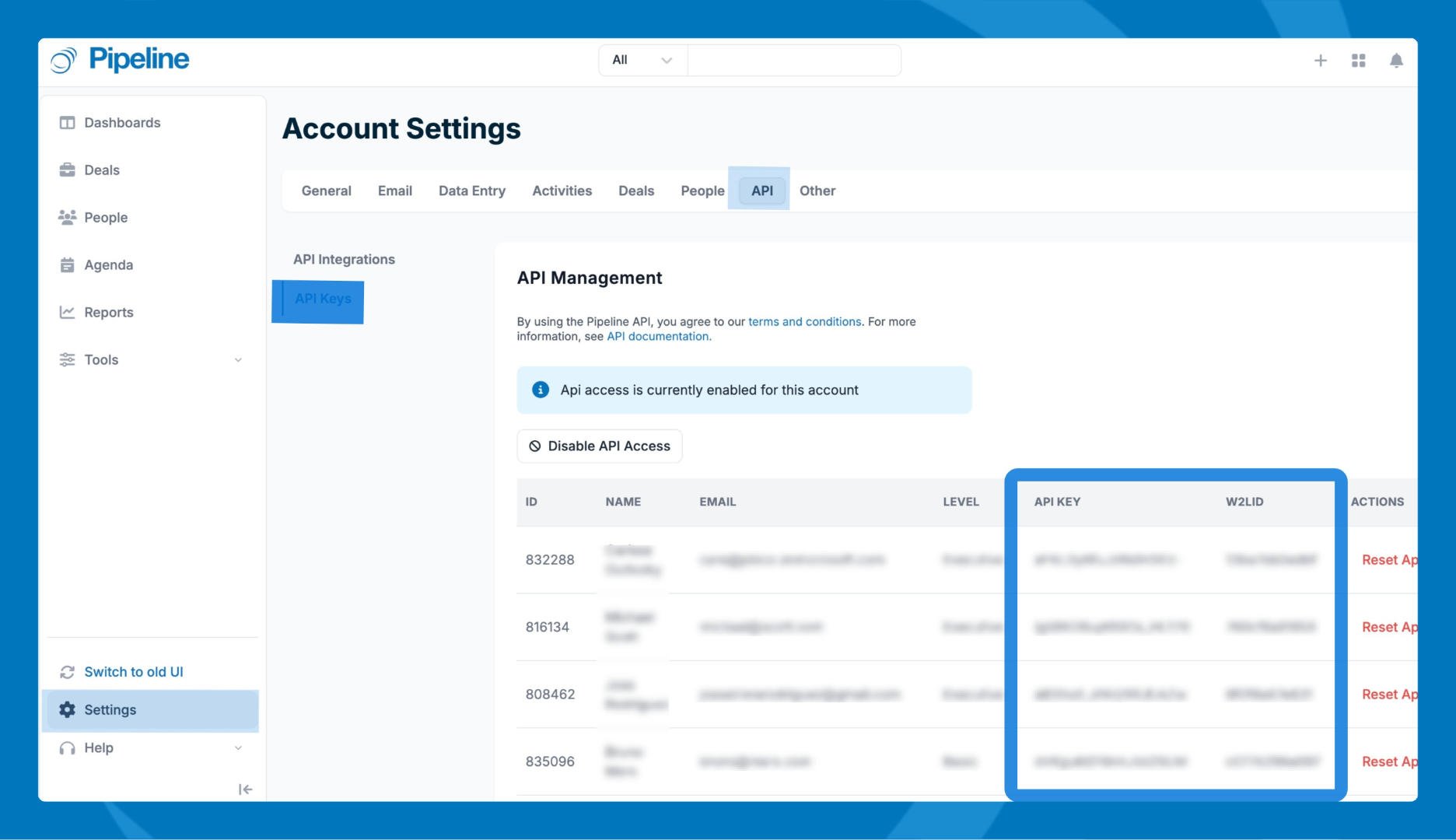Open the Data Entry tab
1456x840 pixels.
472,191
